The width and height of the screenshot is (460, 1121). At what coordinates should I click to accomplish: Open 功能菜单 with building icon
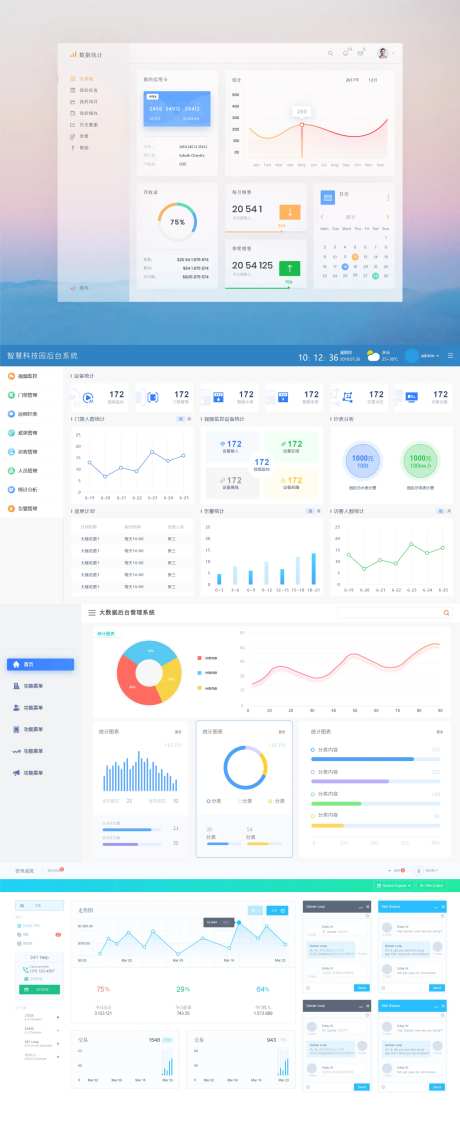pyautogui.click(x=29, y=686)
